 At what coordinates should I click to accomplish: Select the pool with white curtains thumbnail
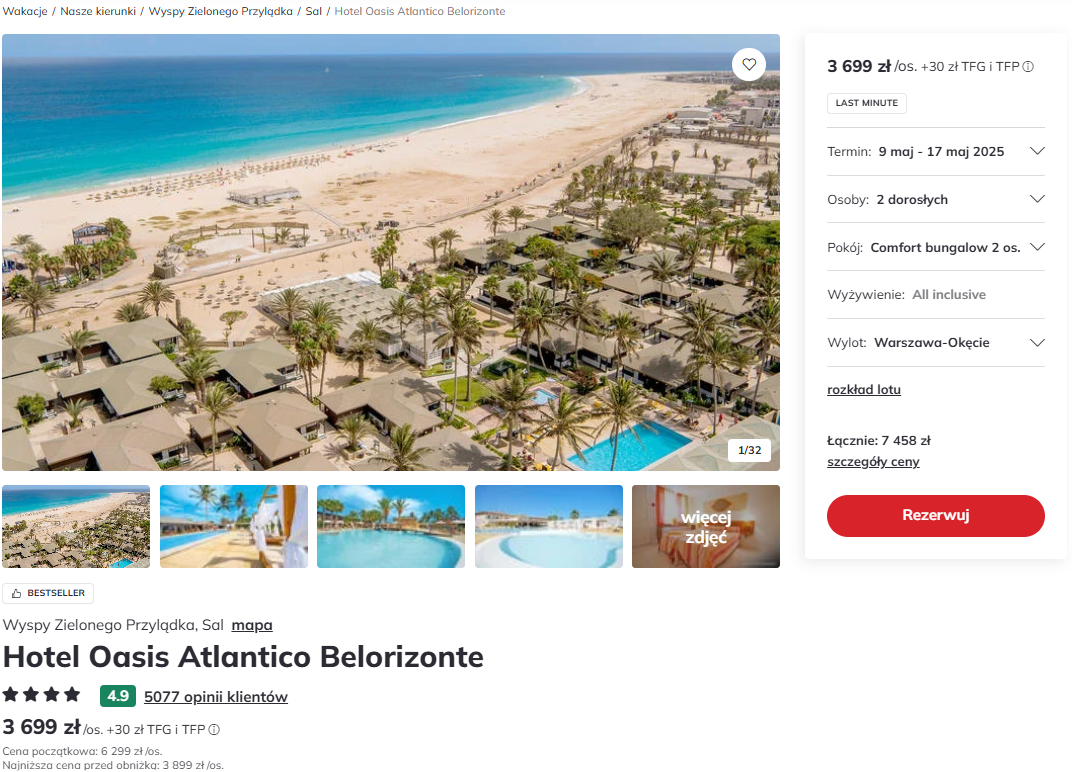[234, 527]
